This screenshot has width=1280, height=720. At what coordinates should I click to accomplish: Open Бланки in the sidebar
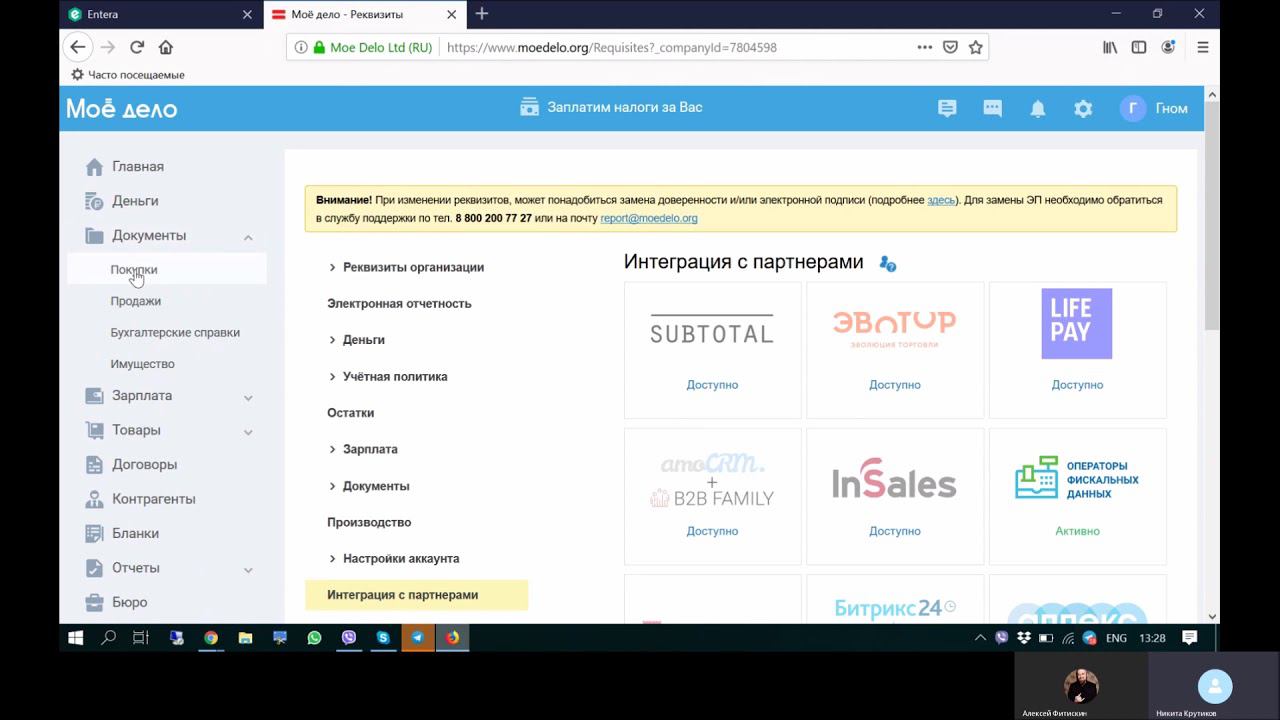tap(135, 534)
